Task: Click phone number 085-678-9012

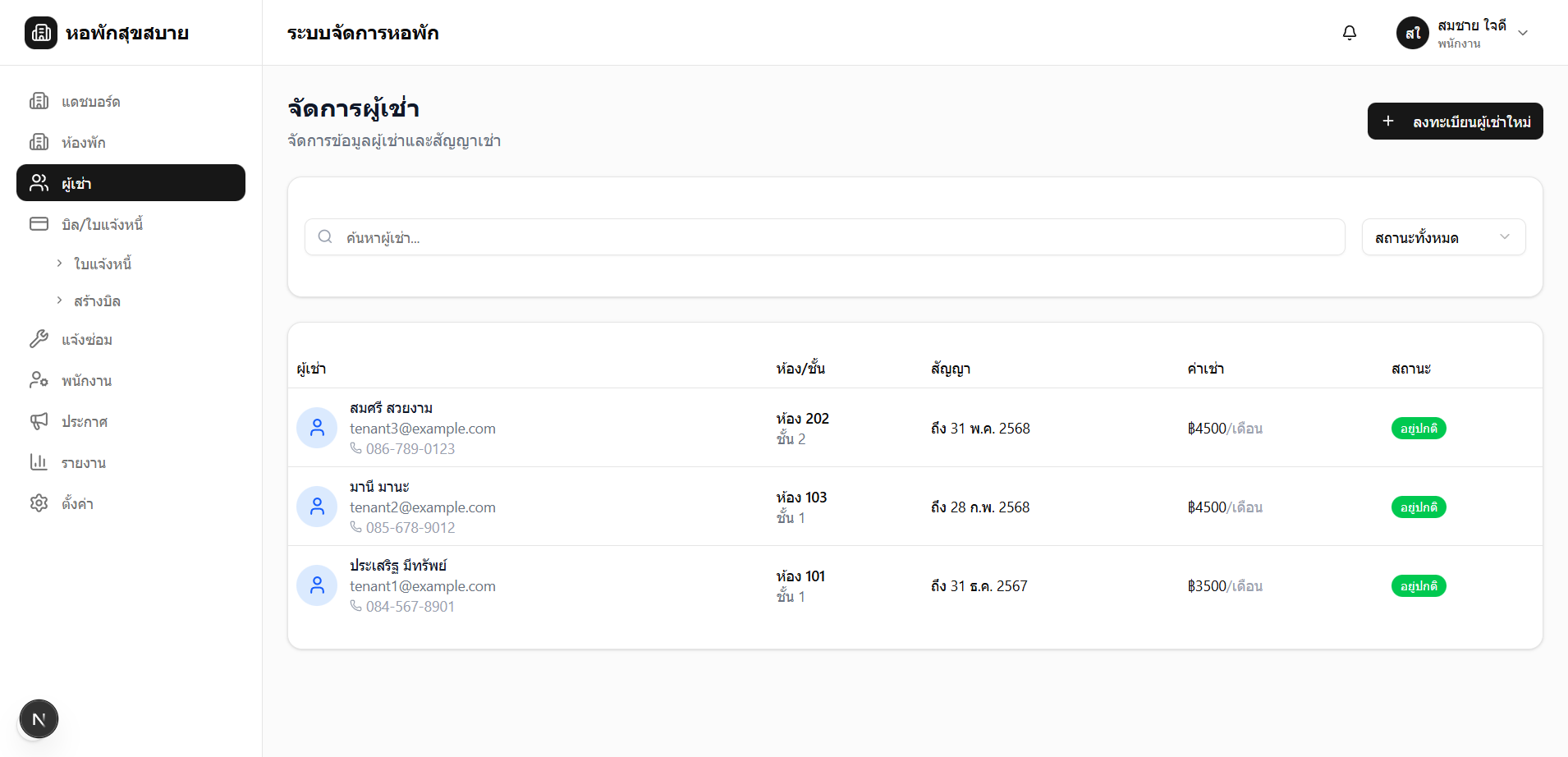Action: [x=410, y=528]
